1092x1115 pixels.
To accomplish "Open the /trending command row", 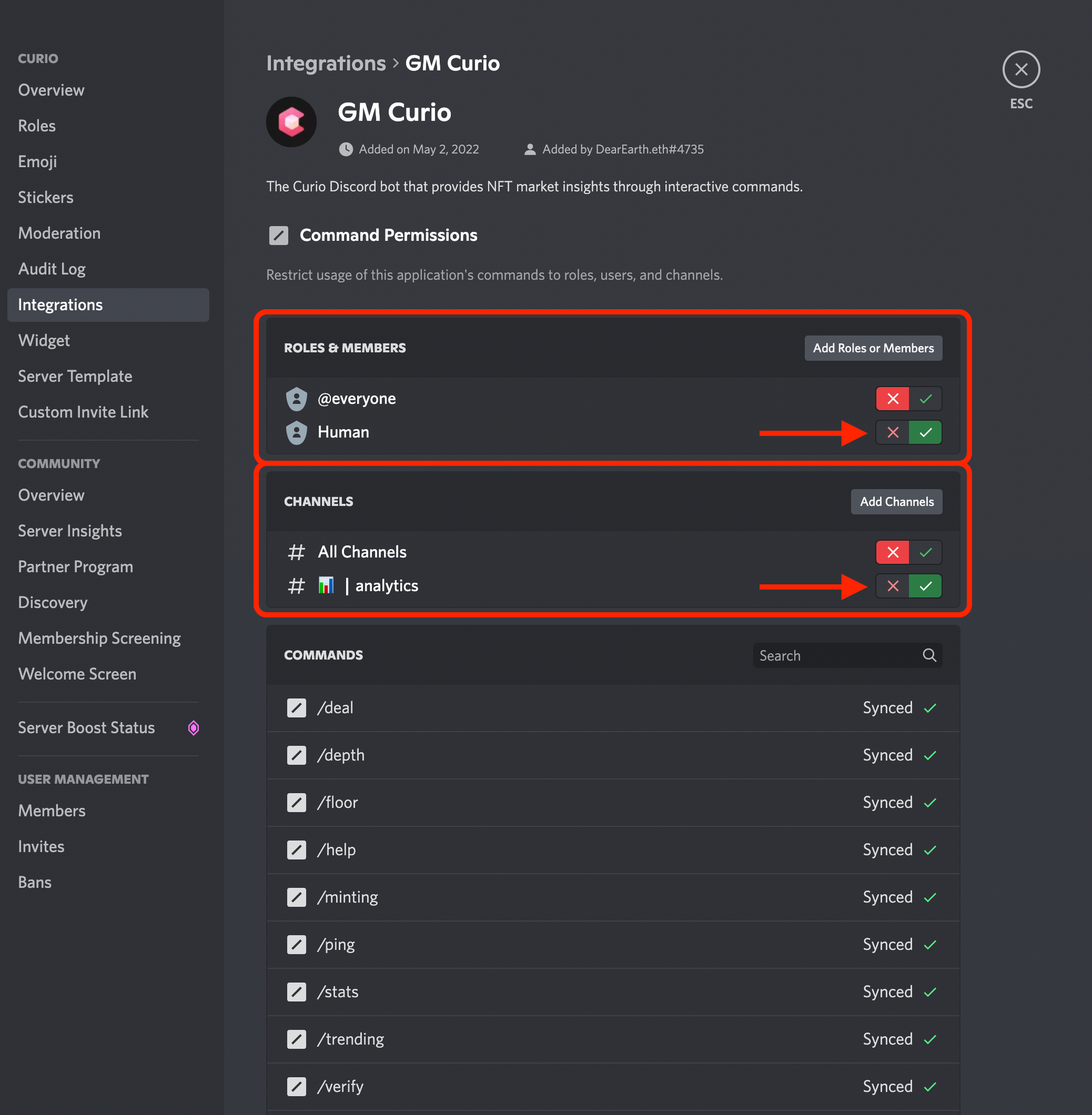I will [613, 1039].
